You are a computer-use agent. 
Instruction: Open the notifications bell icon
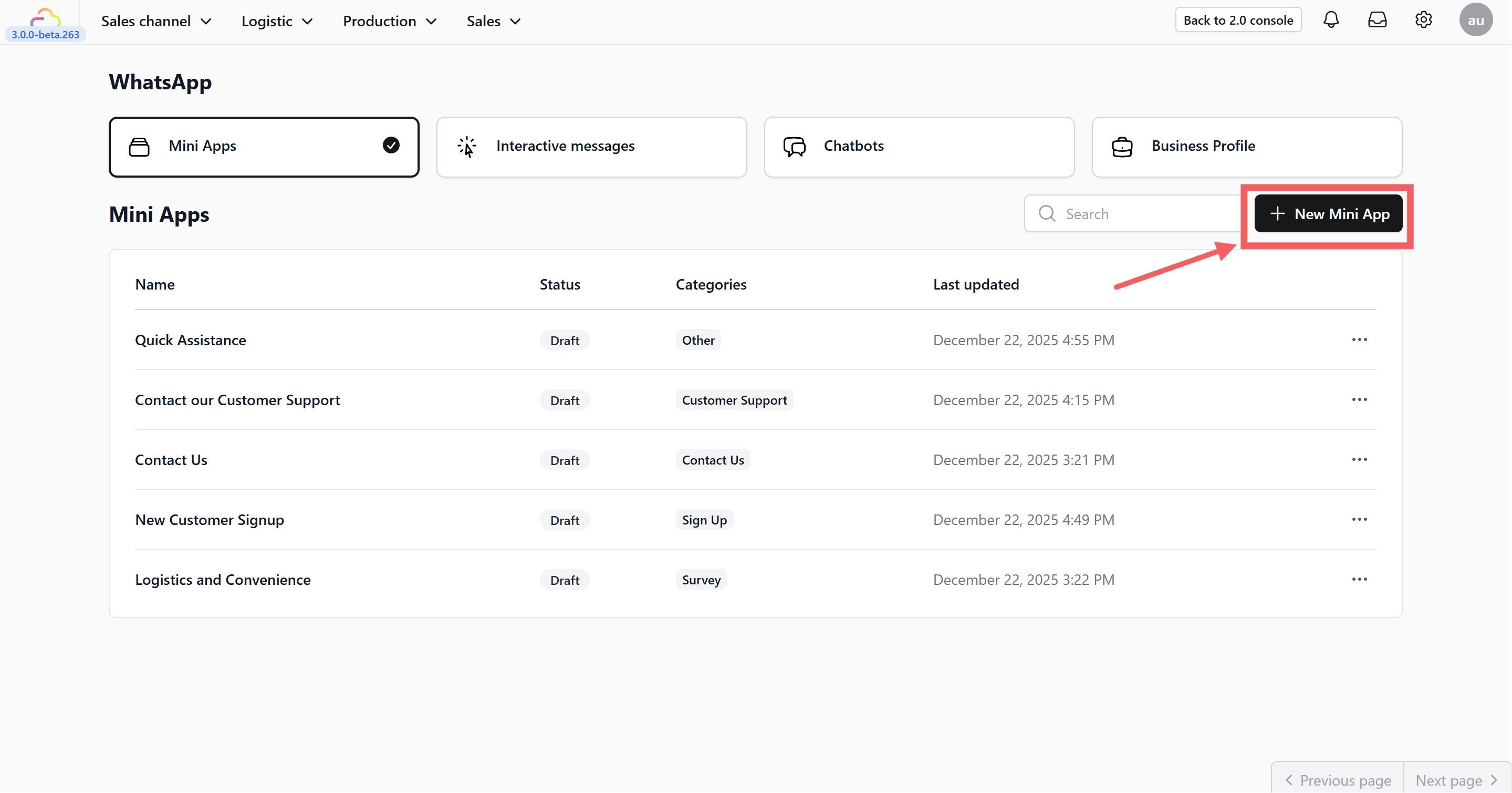pyautogui.click(x=1331, y=20)
